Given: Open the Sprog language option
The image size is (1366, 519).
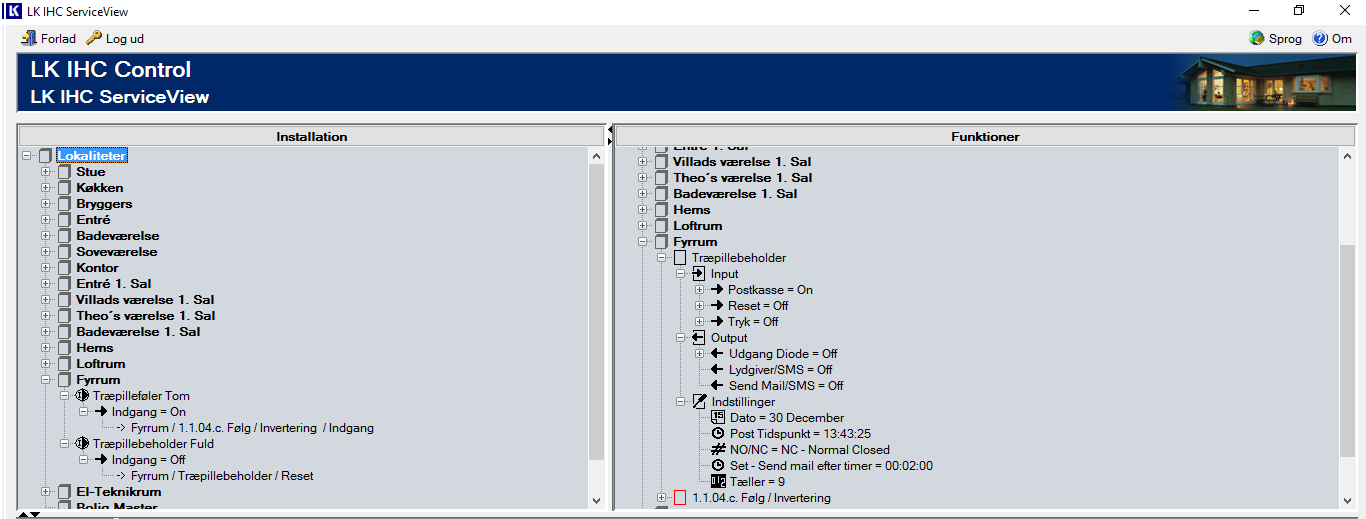Looking at the screenshot, I should [1275, 39].
